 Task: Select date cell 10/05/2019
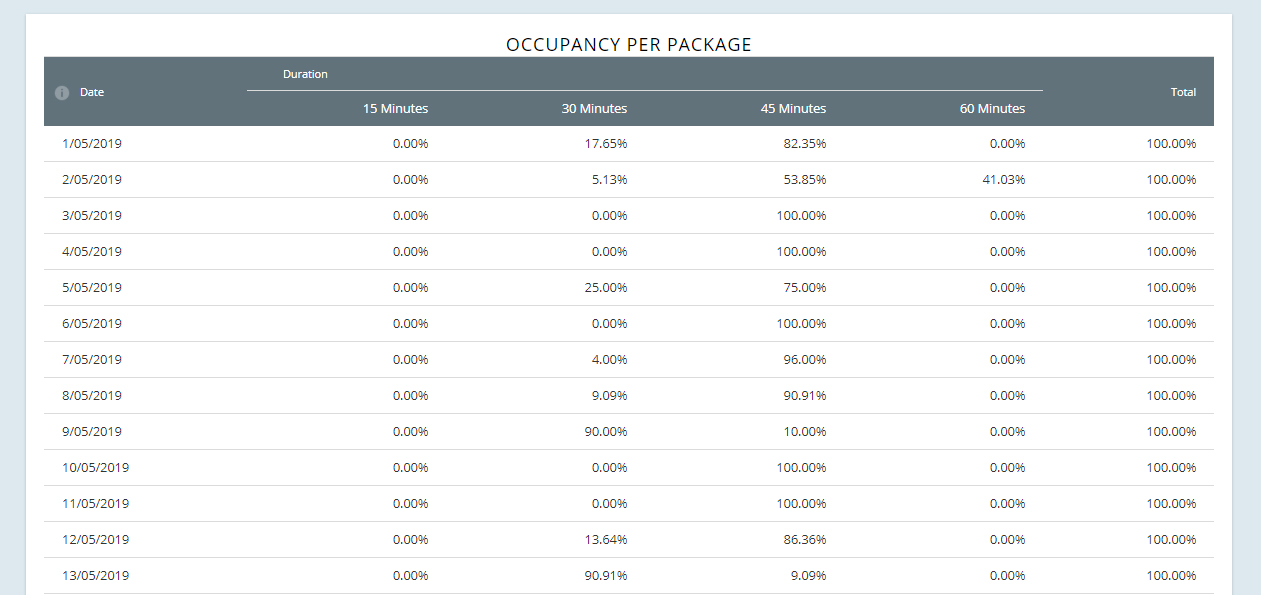(x=96, y=468)
